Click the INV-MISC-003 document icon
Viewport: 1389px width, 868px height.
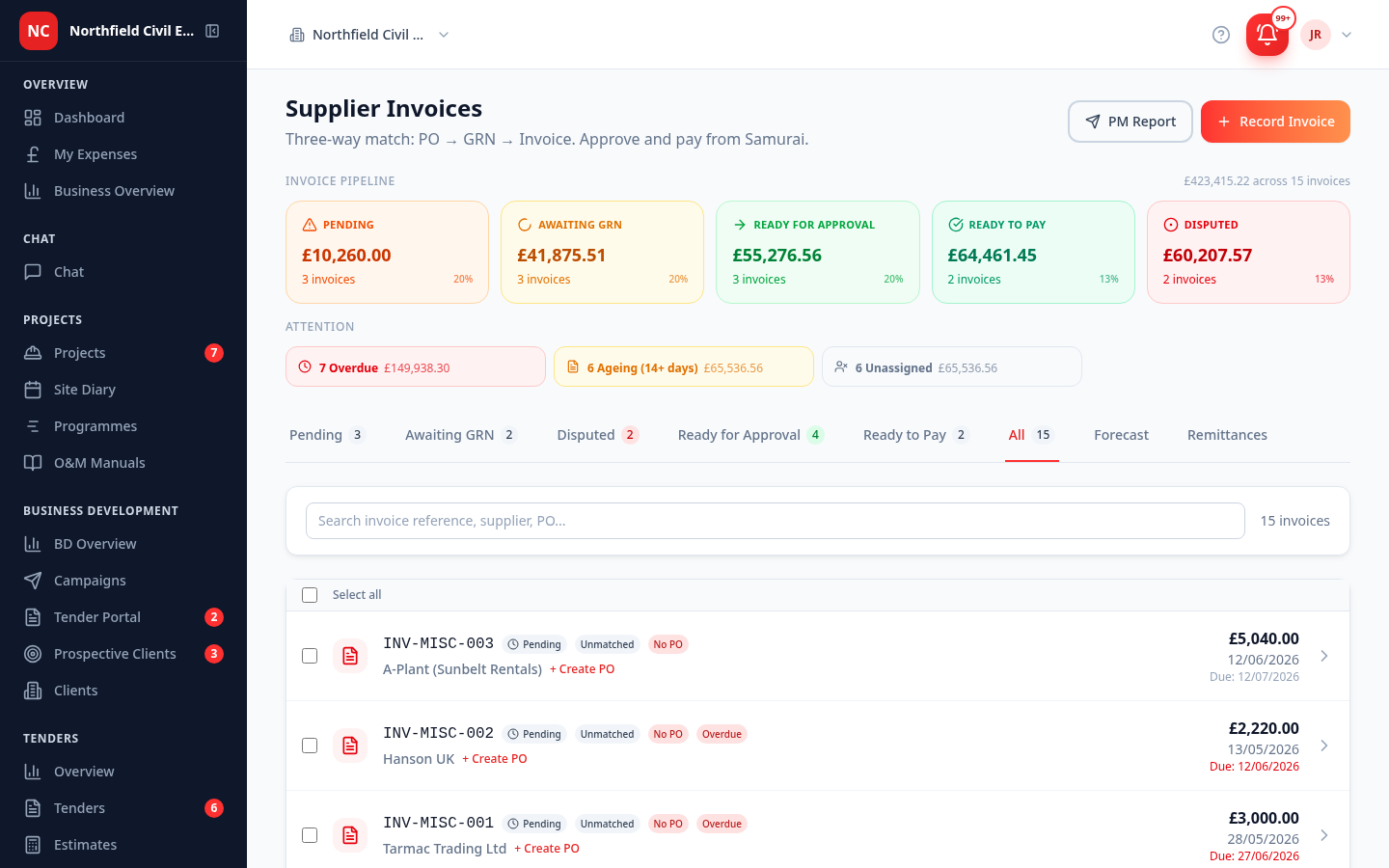click(x=350, y=656)
